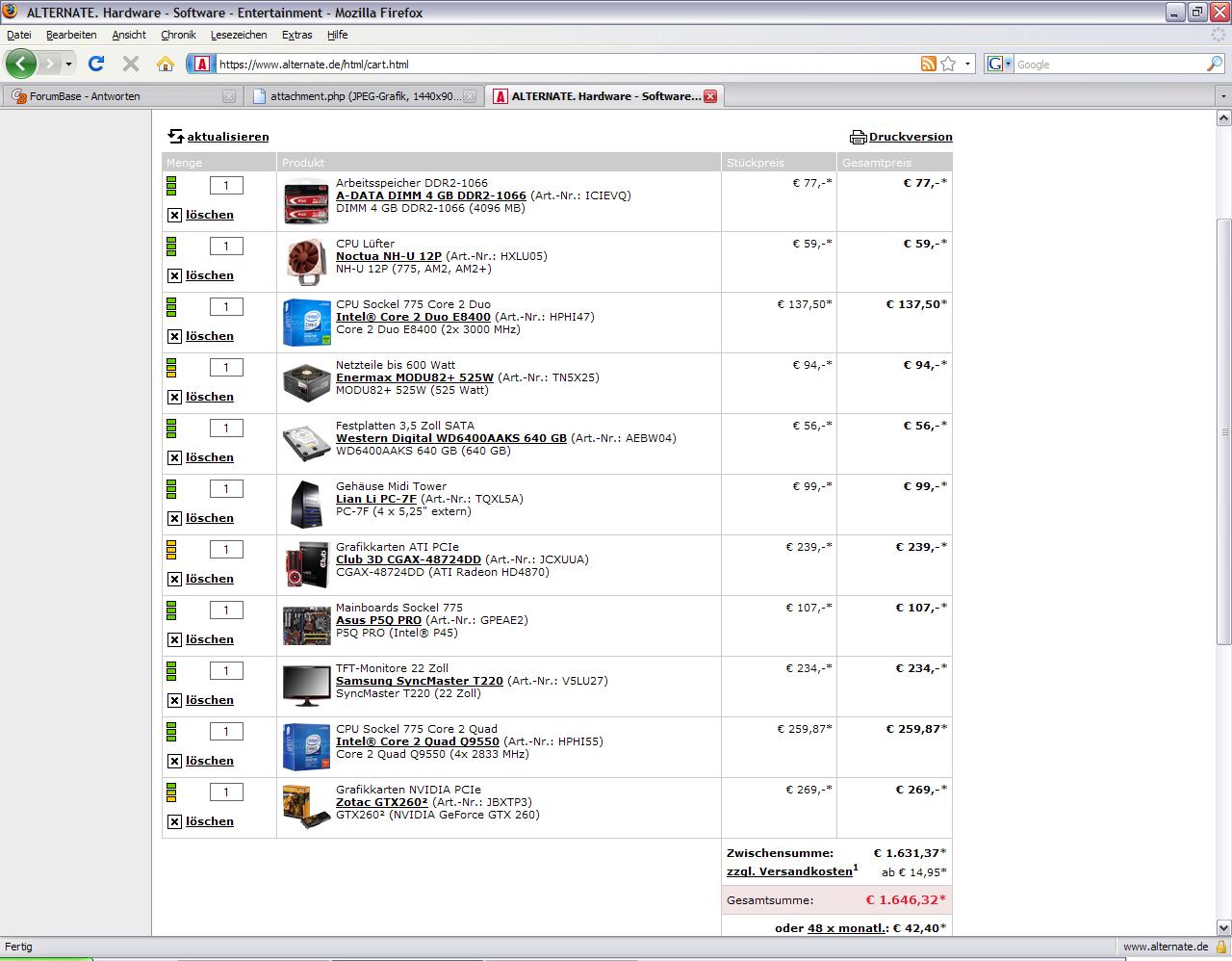Viewport: 1232px width, 961px height.
Task: Click the scrollbar down arrow button
Action: (x=1223, y=926)
